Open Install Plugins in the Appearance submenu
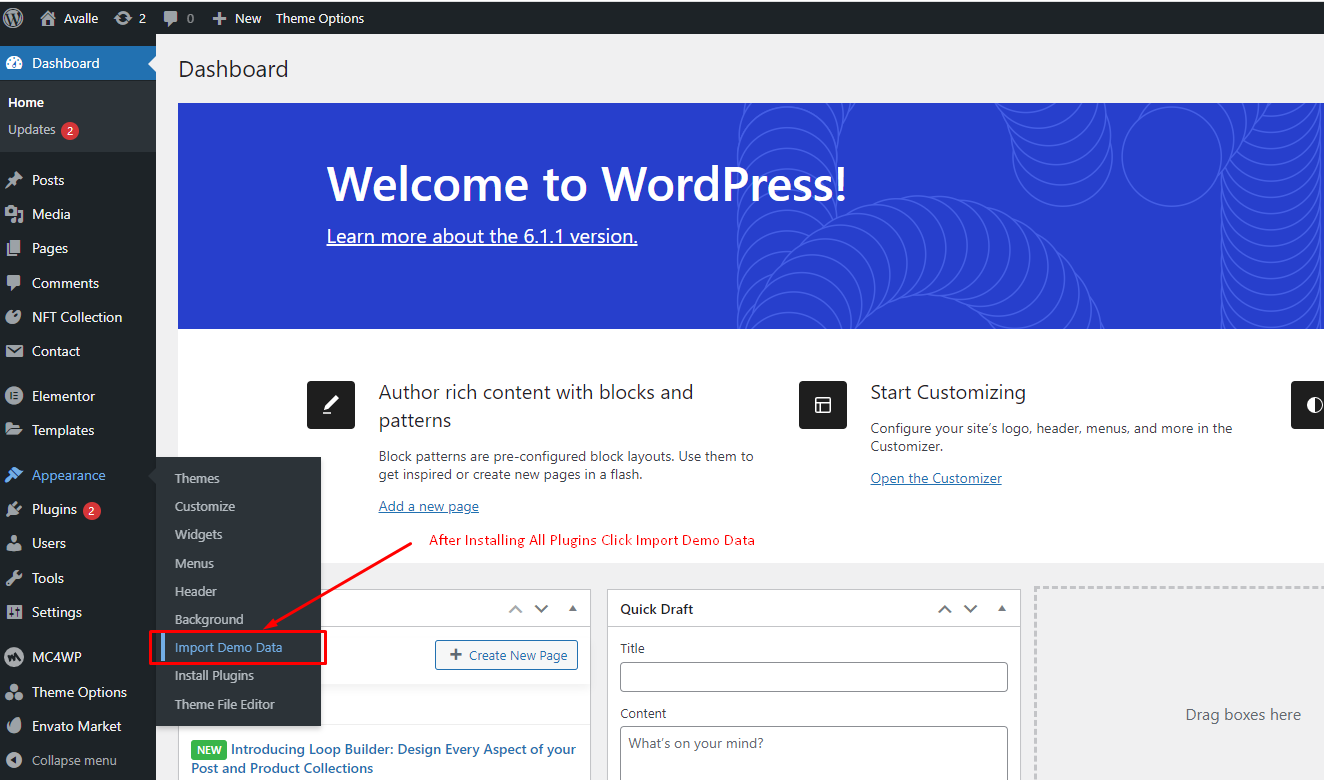1324x780 pixels. 214,675
